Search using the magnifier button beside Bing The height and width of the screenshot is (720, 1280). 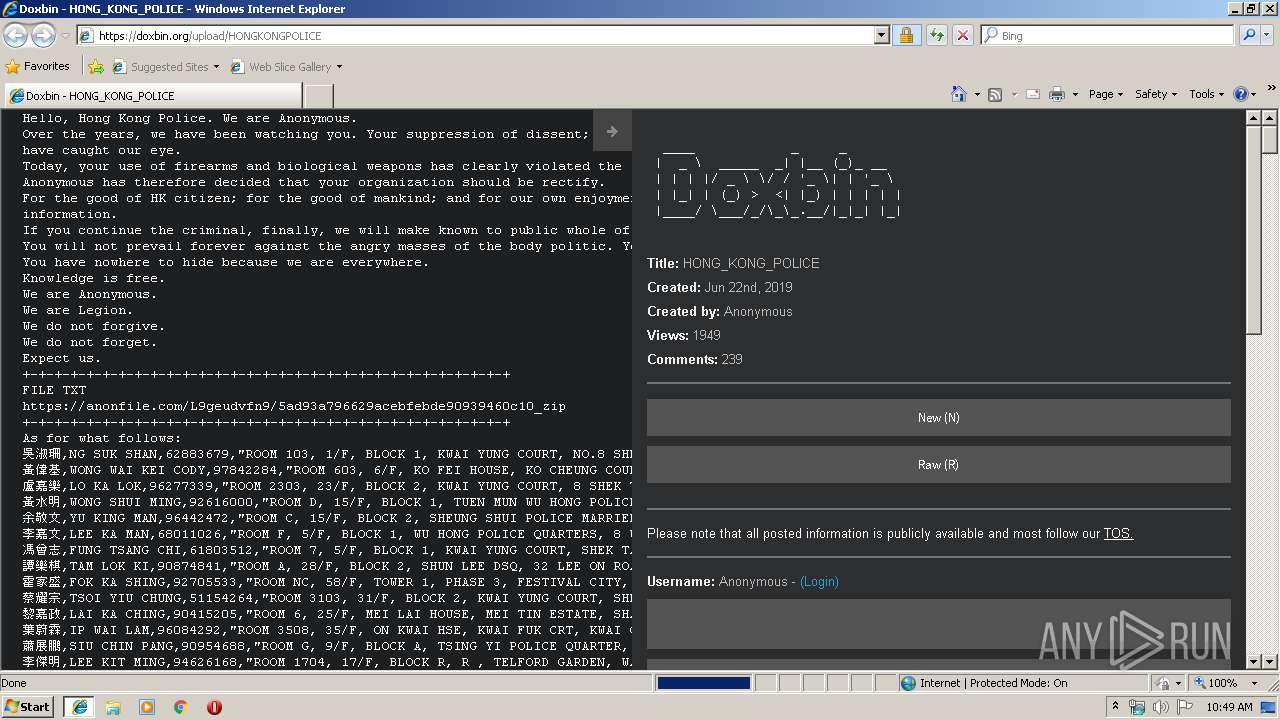[x=1249, y=35]
